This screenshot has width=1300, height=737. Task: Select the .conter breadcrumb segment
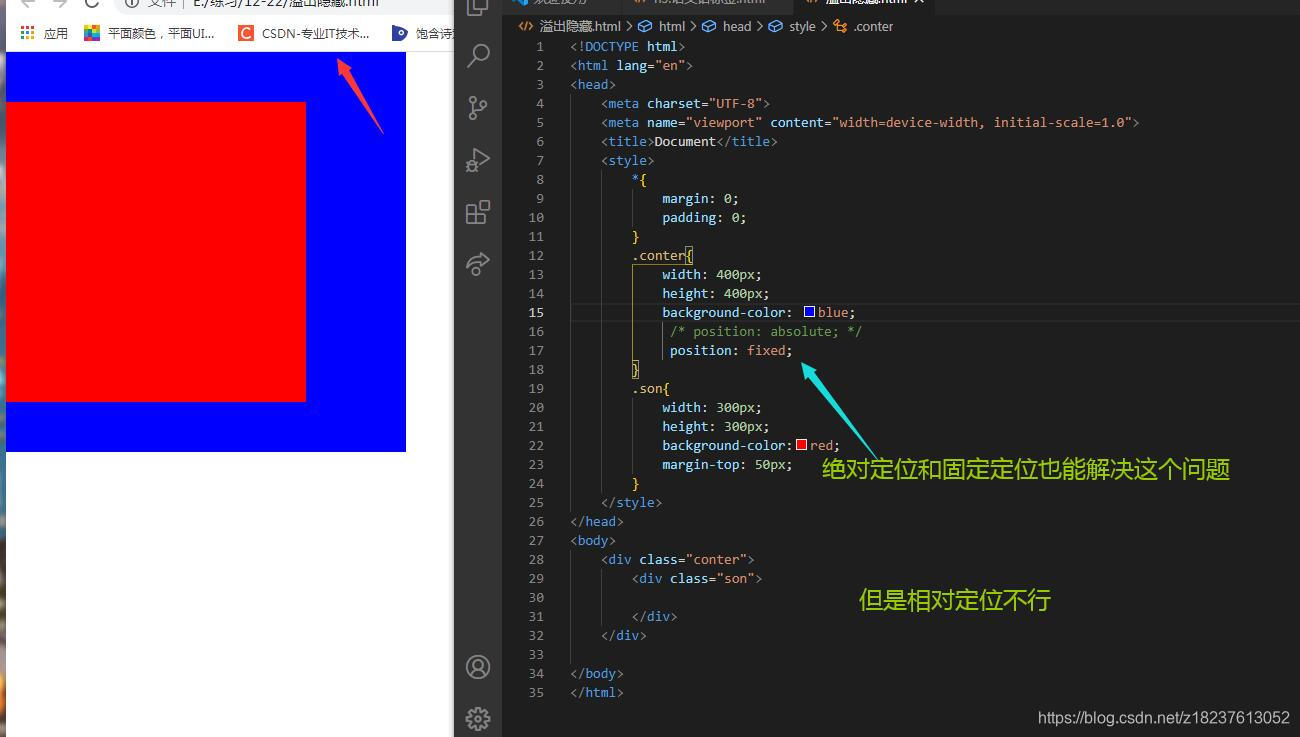point(864,26)
